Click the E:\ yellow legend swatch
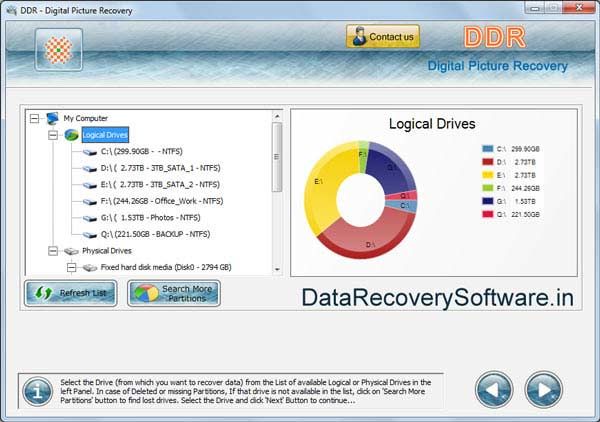Viewport: 600px width, 422px height. point(488,175)
